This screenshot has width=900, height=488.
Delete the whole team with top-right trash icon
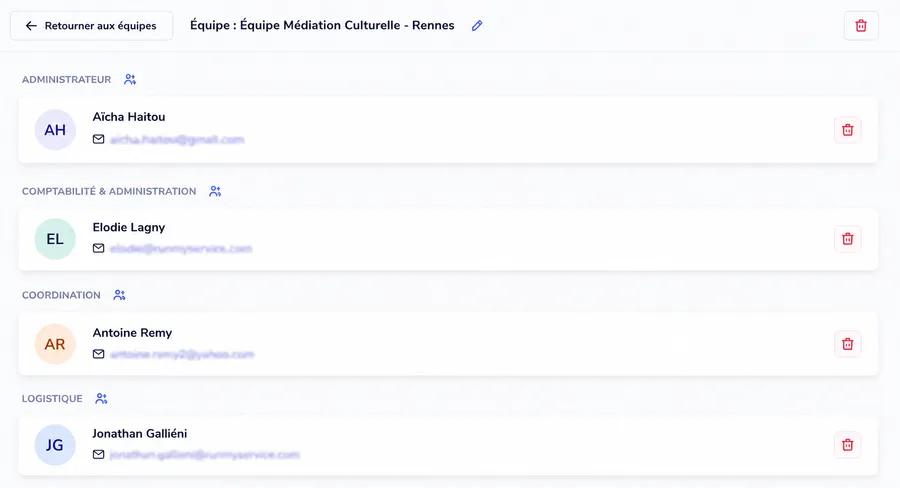861,26
